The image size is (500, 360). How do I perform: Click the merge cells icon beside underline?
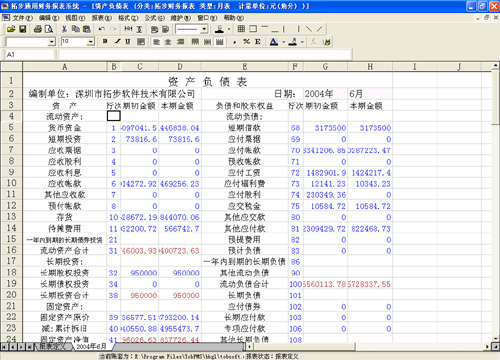click(x=141, y=42)
